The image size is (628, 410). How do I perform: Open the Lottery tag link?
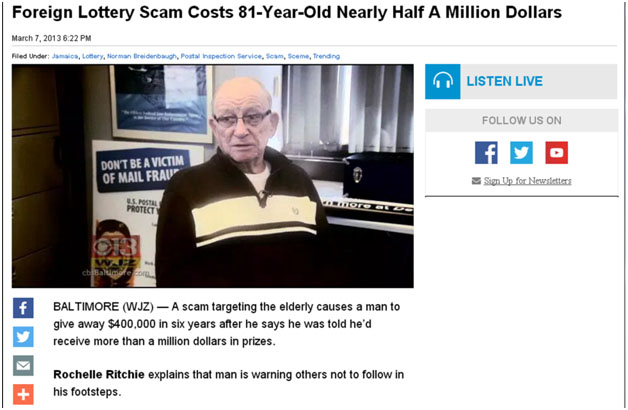click(x=93, y=56)
